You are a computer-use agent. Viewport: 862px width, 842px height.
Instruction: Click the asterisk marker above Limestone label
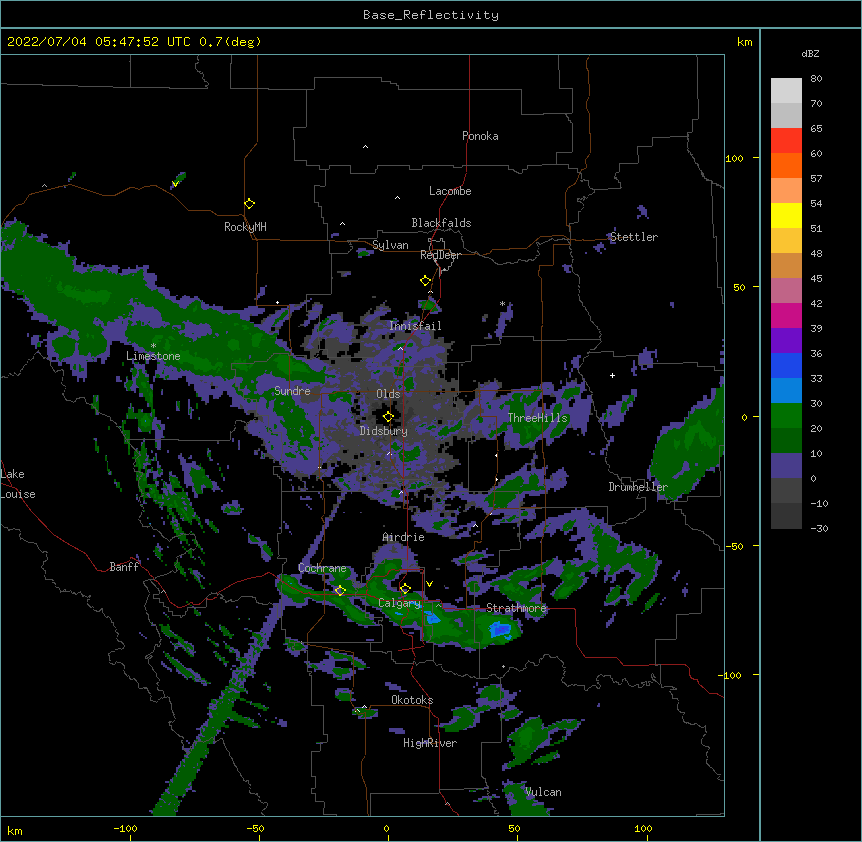click(153, 346)
